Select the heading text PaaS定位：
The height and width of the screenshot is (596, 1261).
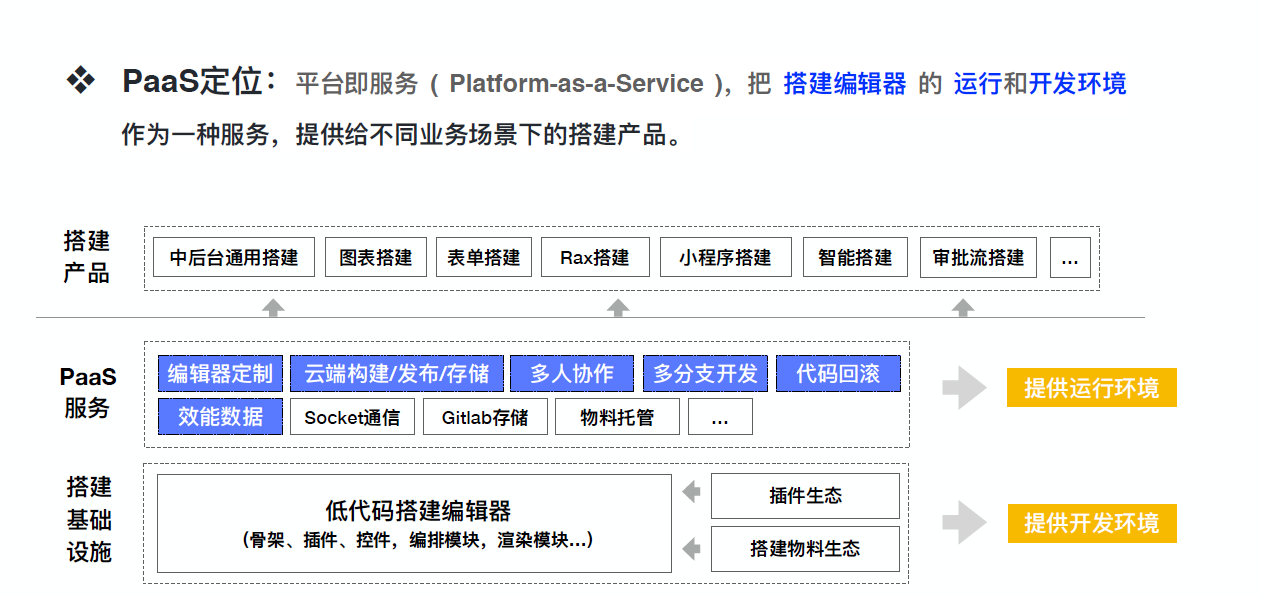[201, 82]
